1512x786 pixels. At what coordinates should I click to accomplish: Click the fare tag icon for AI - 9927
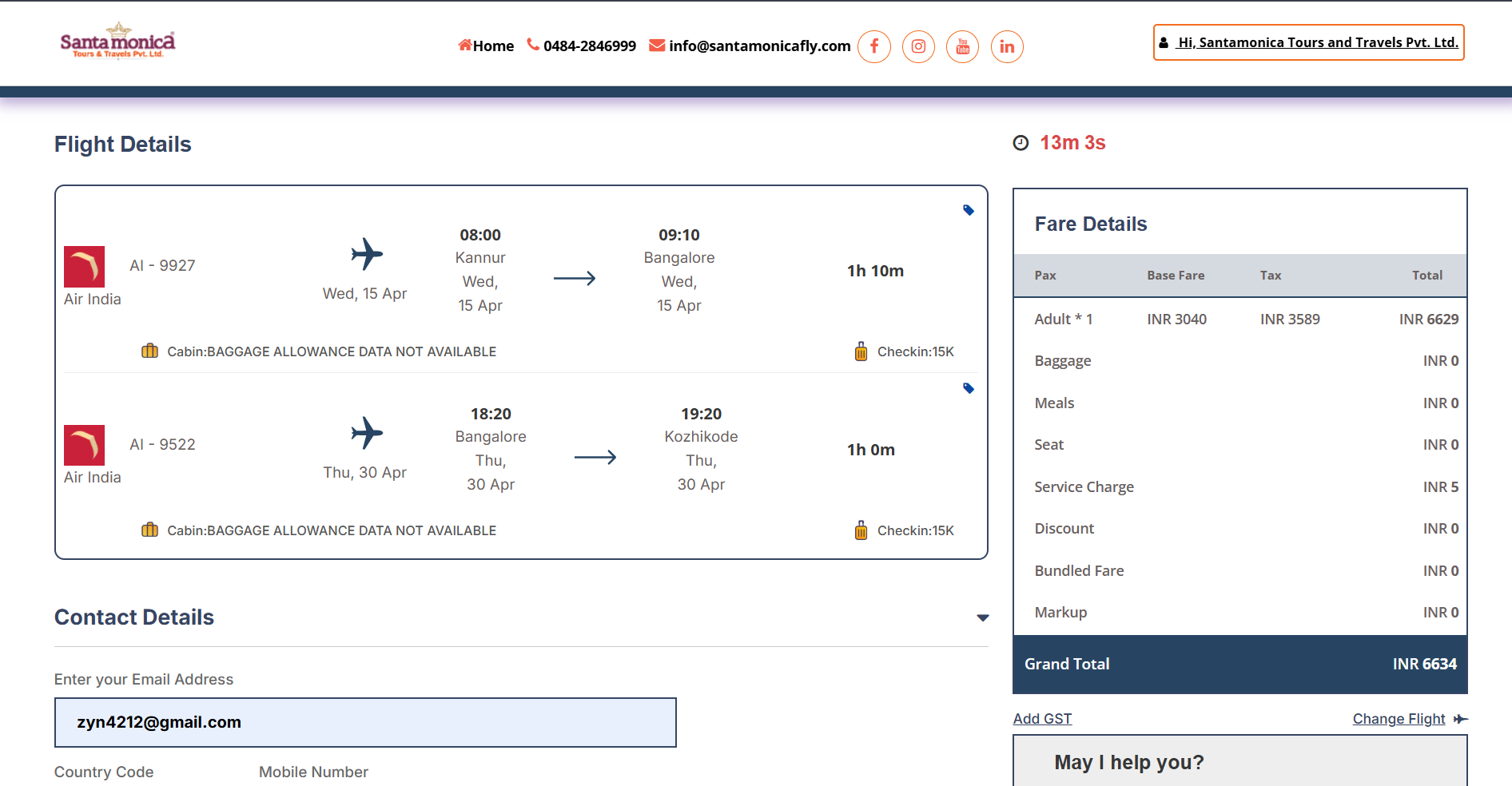(969, 210)
